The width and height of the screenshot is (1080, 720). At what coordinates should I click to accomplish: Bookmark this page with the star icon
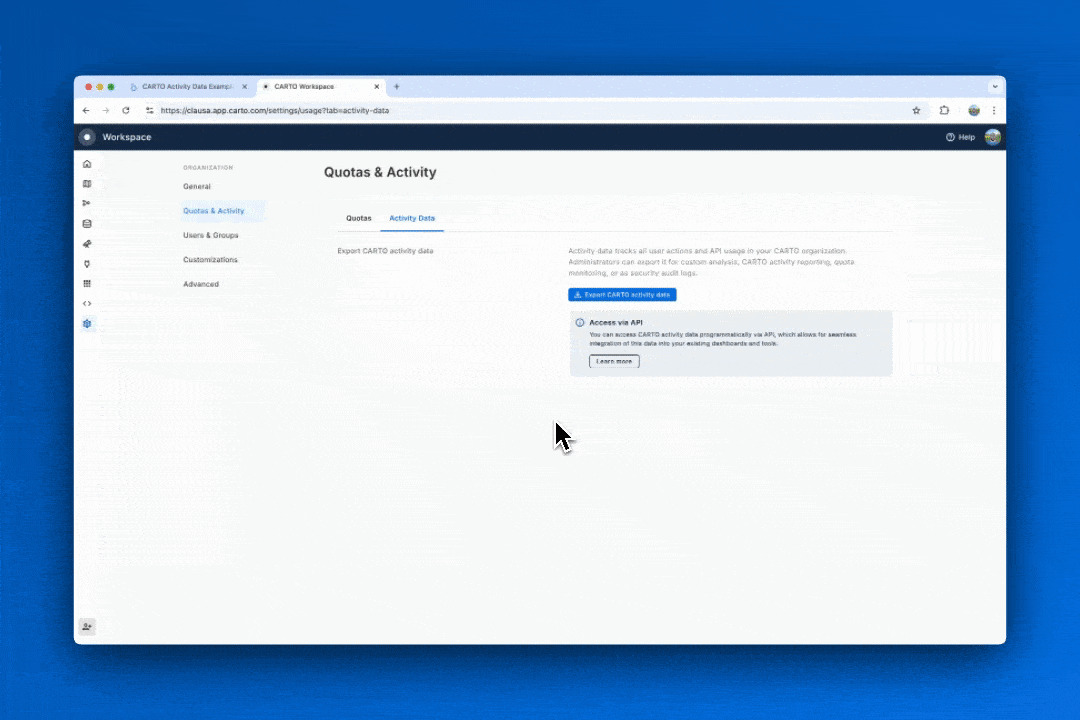916,111
